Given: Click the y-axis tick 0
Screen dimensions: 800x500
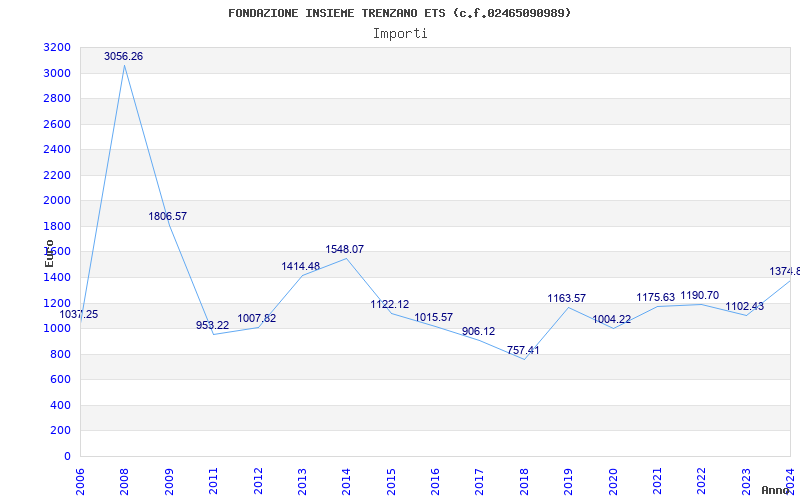Looking at the screenshot, I should 67,456.
